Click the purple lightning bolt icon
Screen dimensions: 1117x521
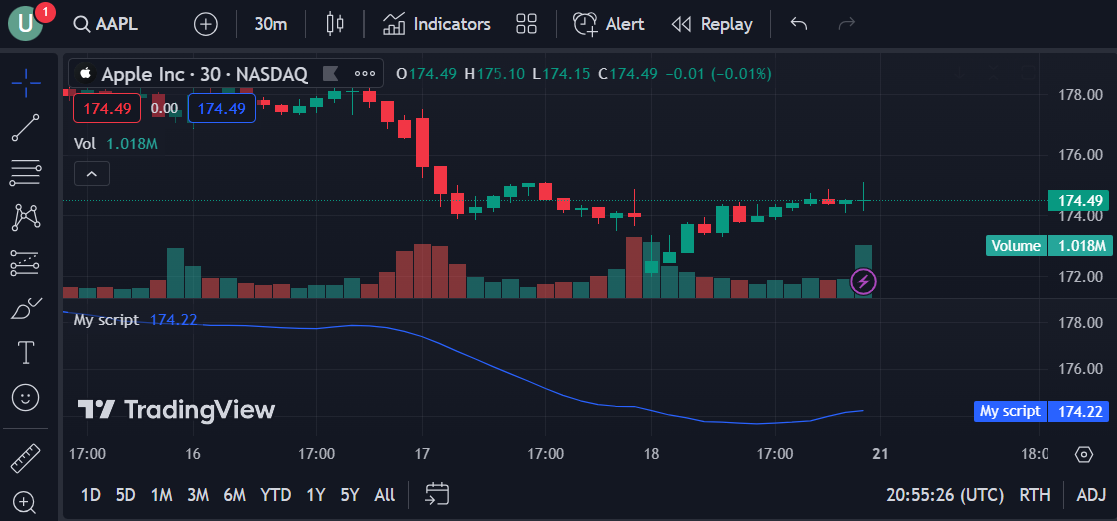click(x=863, y=282)
